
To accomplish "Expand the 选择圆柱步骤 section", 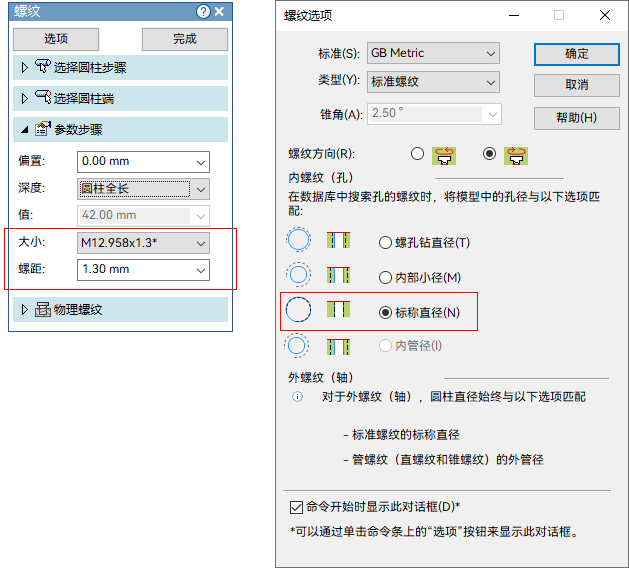I will (x=24, y=67).
